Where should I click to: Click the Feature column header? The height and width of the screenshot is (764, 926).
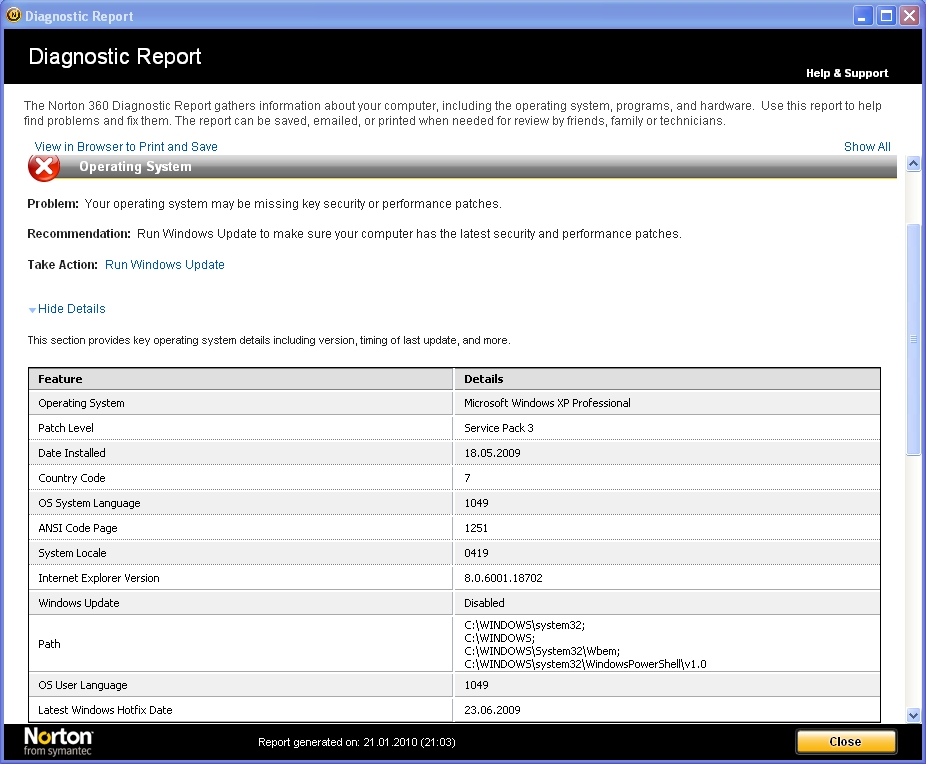point(240,379)
